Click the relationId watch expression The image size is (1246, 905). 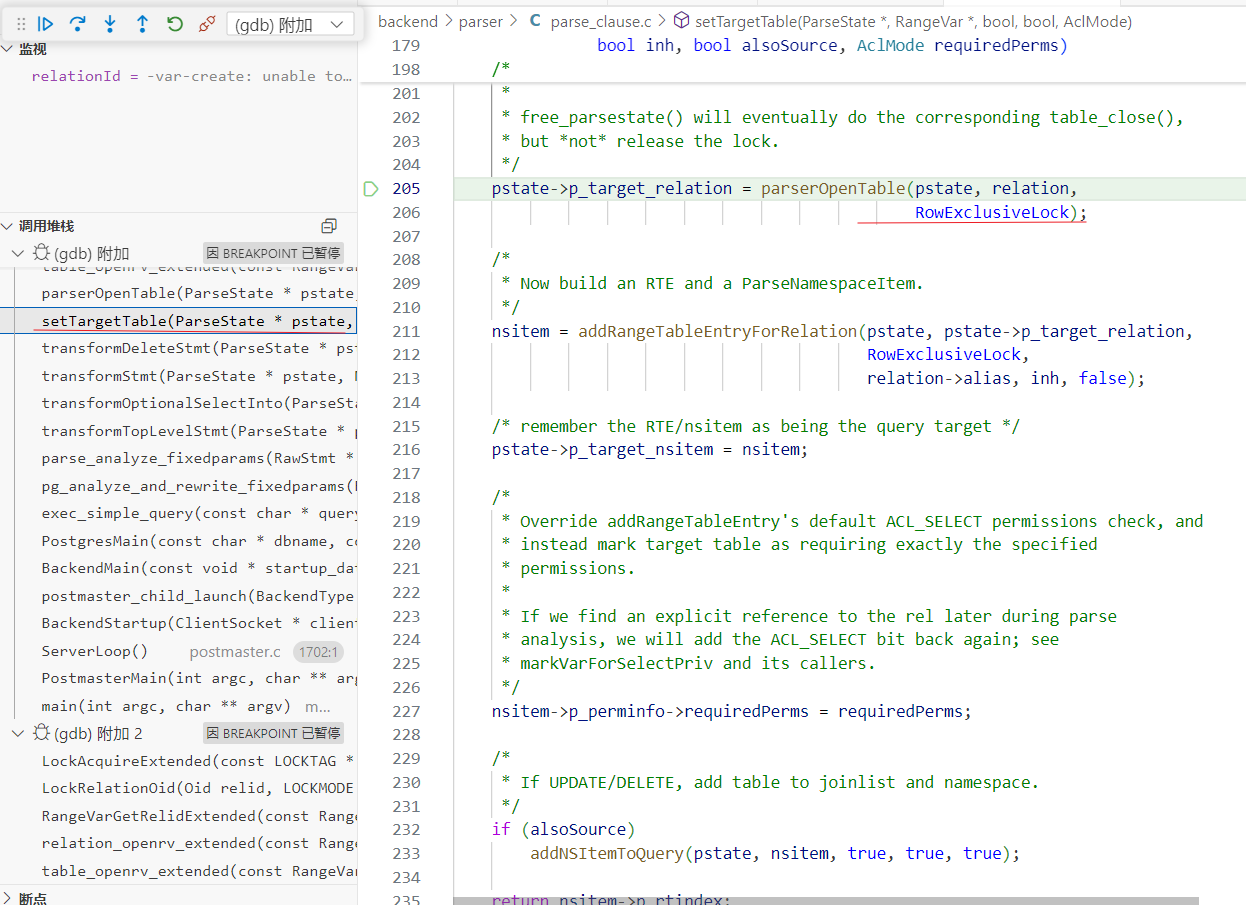(190, 76)
